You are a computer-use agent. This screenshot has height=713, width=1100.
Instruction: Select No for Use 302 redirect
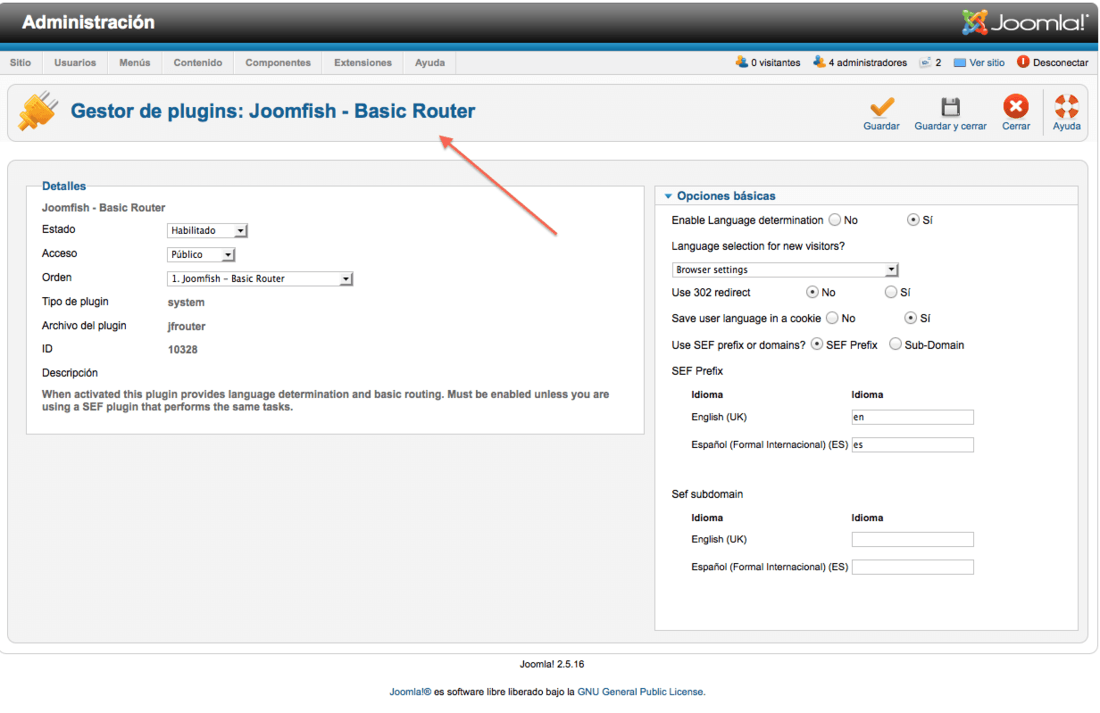812,291
